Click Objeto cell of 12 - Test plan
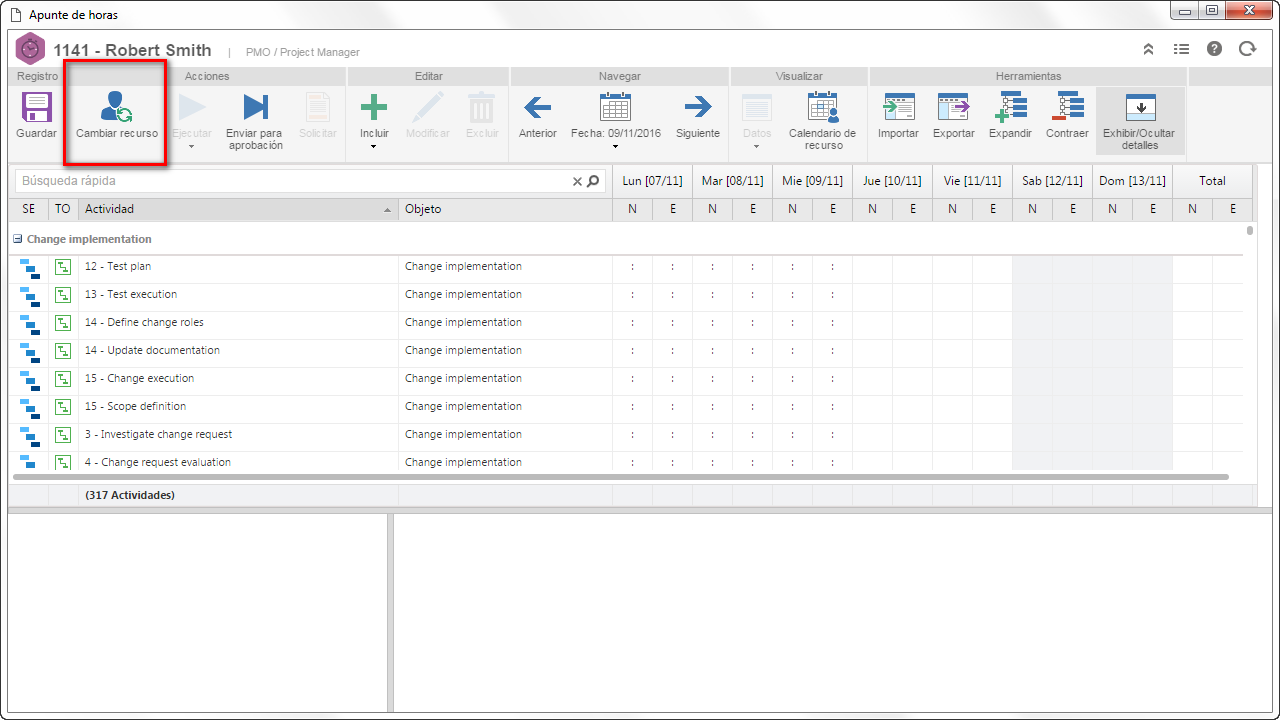 click(x=505, y=267)
